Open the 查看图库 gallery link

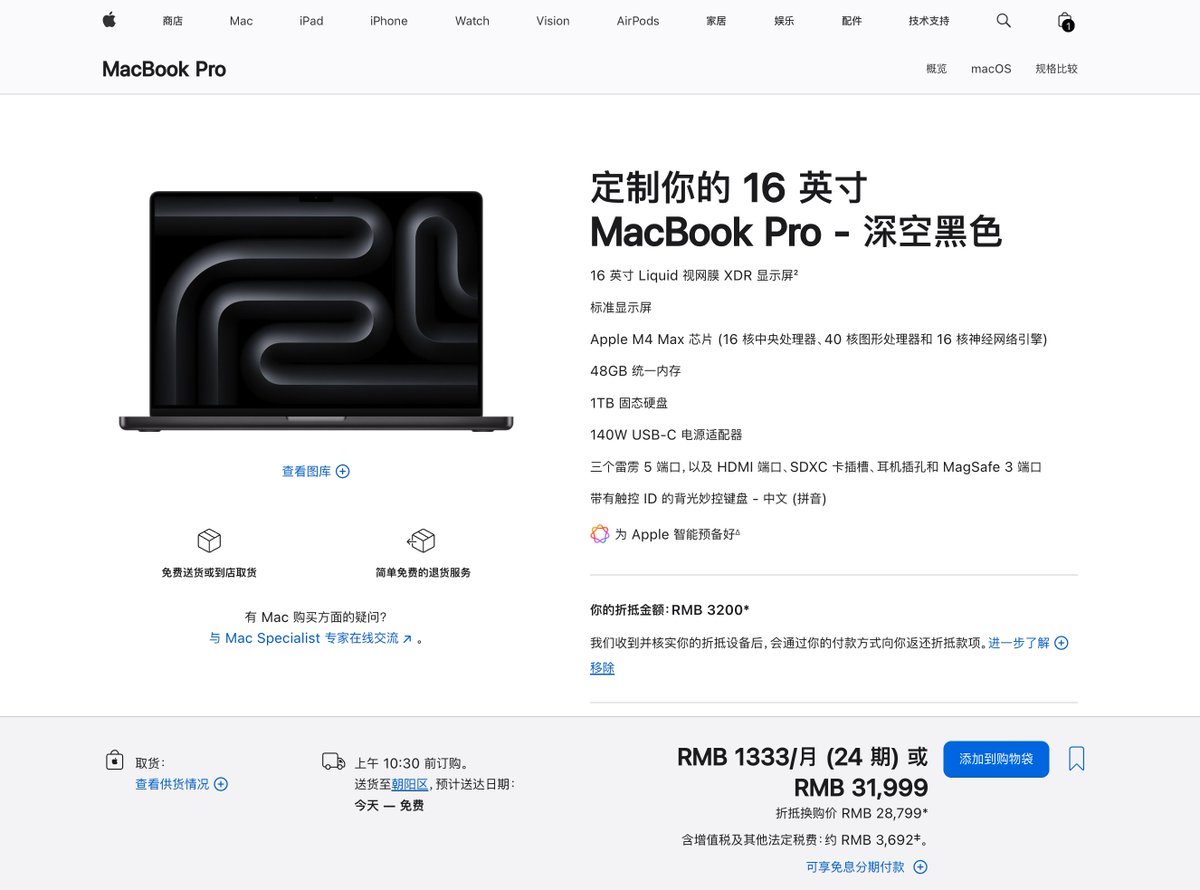(306, 471)
